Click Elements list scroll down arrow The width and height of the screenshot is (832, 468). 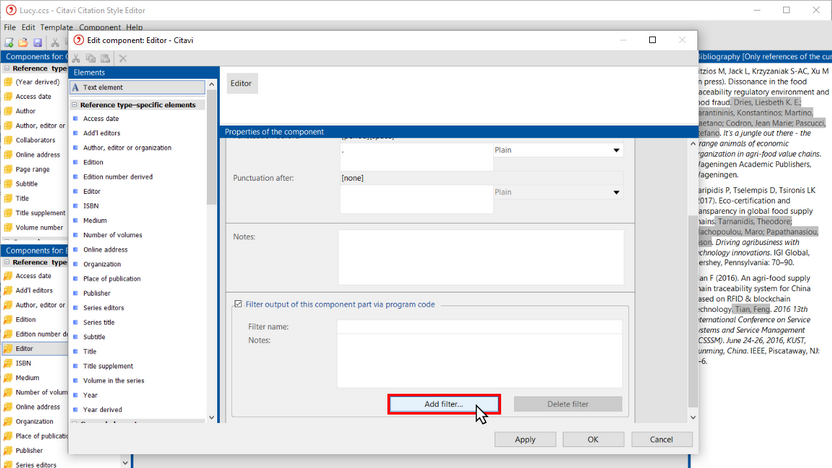coord(212,418)
